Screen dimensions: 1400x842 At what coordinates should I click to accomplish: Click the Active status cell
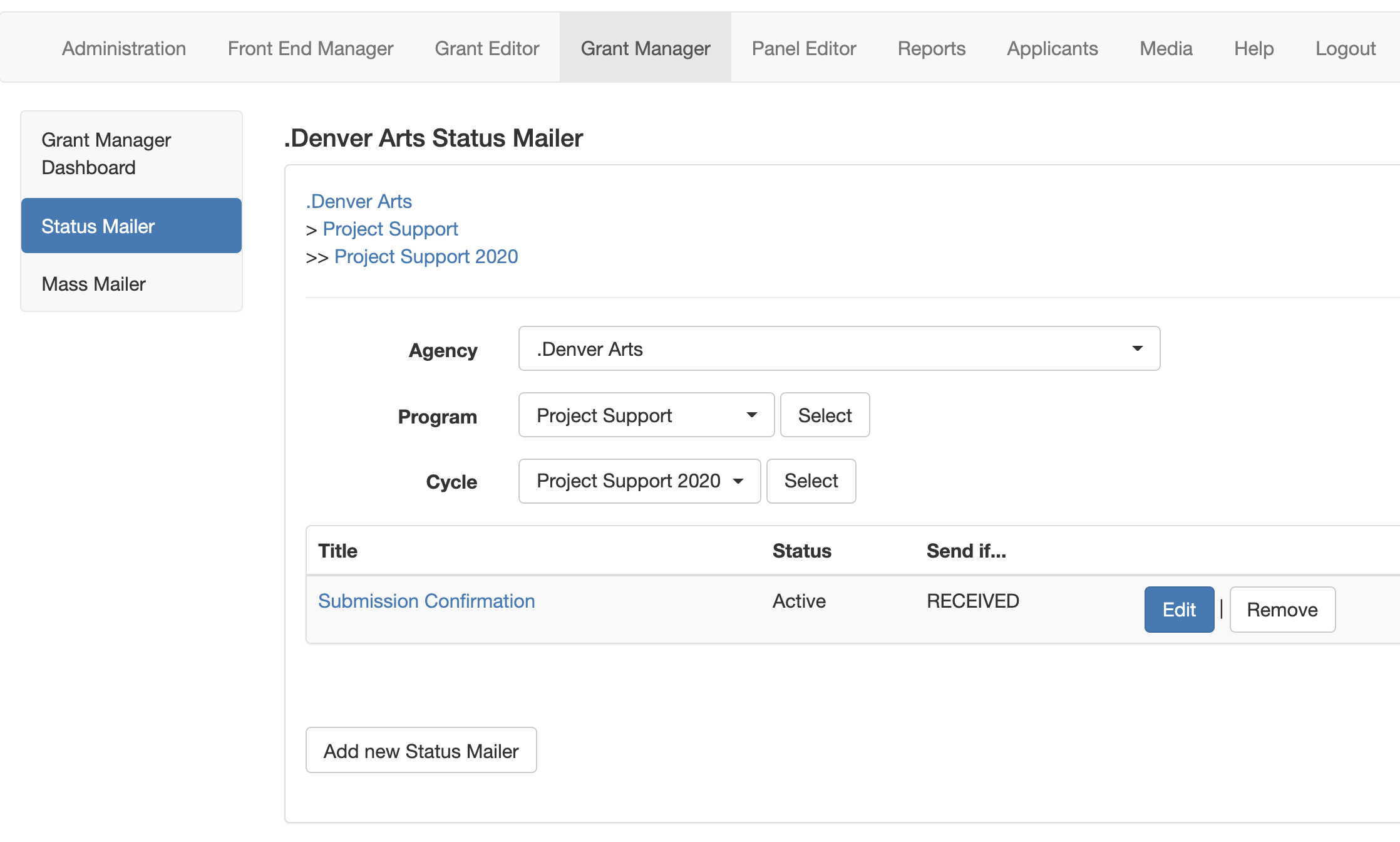(x=799, y=601)
